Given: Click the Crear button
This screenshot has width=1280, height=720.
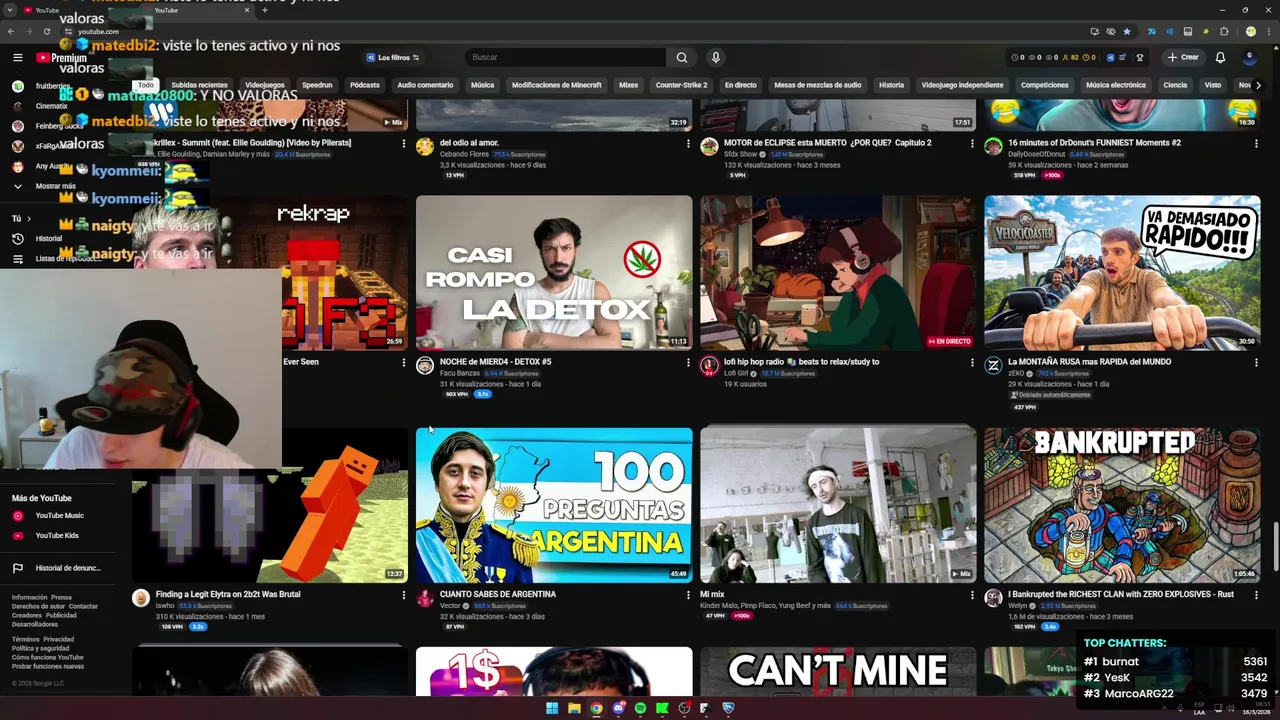Looking at the screenshot, I should 1182,57.
